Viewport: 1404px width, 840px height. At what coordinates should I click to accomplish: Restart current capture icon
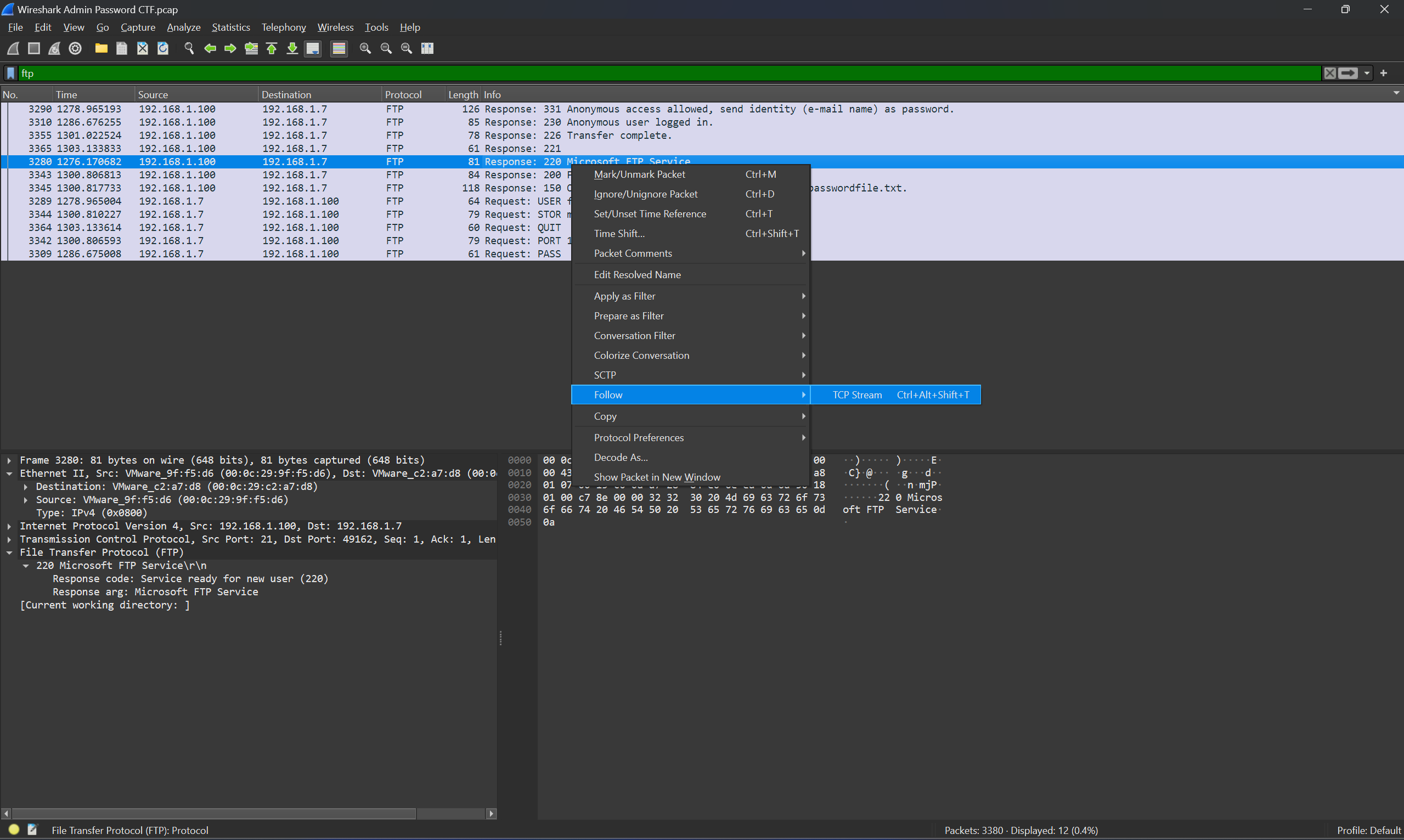pyautogui.click(x=54, y=49)
